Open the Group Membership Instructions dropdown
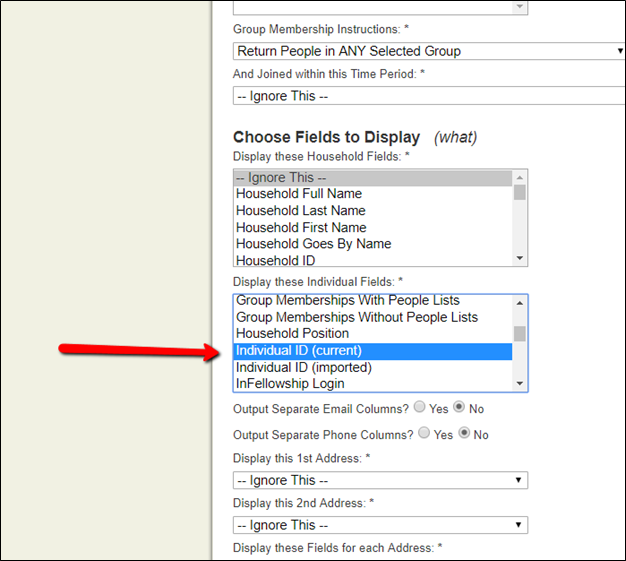 tap(429, 51)
